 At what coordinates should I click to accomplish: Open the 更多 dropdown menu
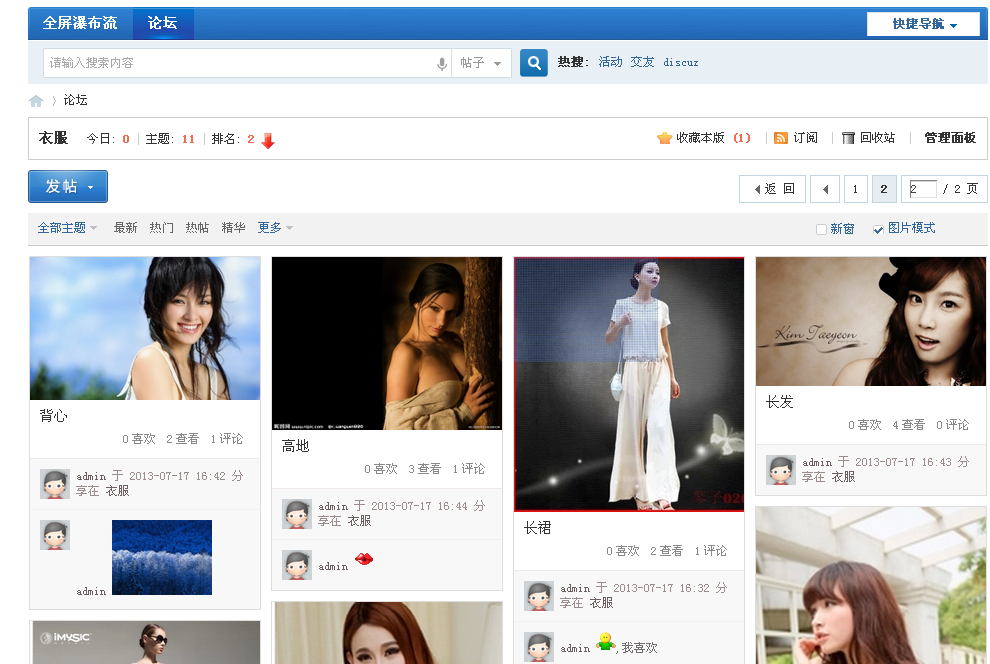point(272,228)
